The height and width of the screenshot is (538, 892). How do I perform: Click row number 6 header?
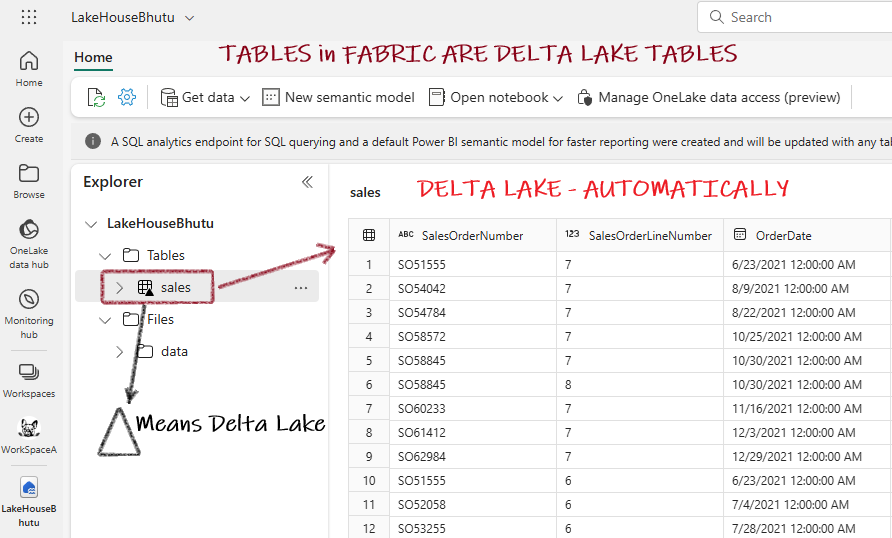coord(369,384)
